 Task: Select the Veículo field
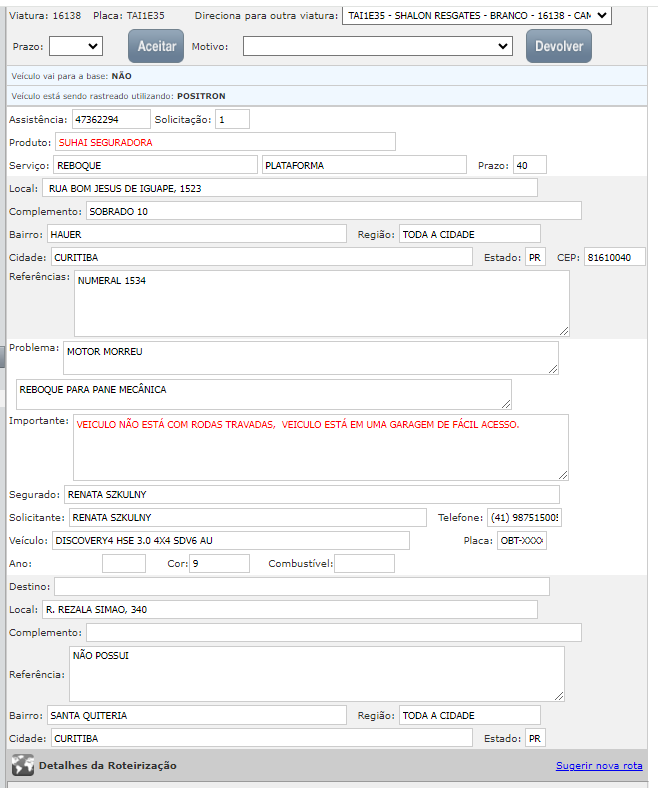230,541
